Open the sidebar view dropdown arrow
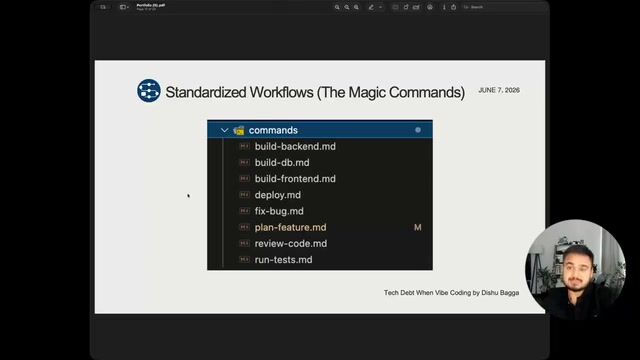 tap(128, 7)
